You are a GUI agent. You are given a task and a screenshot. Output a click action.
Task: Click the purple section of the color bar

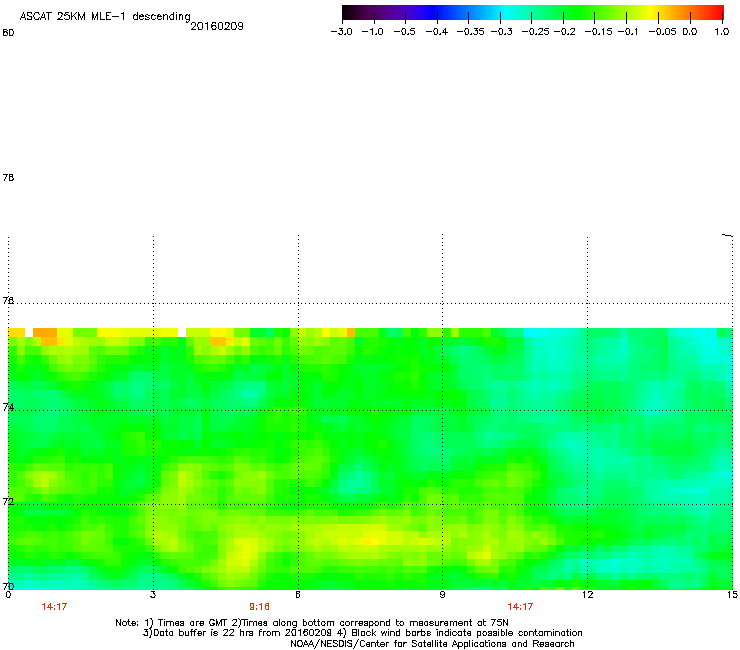click(401, 12)
